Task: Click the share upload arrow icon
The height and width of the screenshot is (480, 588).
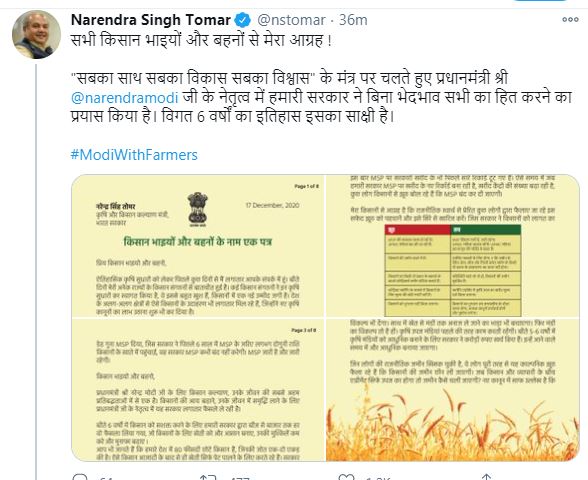Action: pyautogui.click(x=486, y=477)
